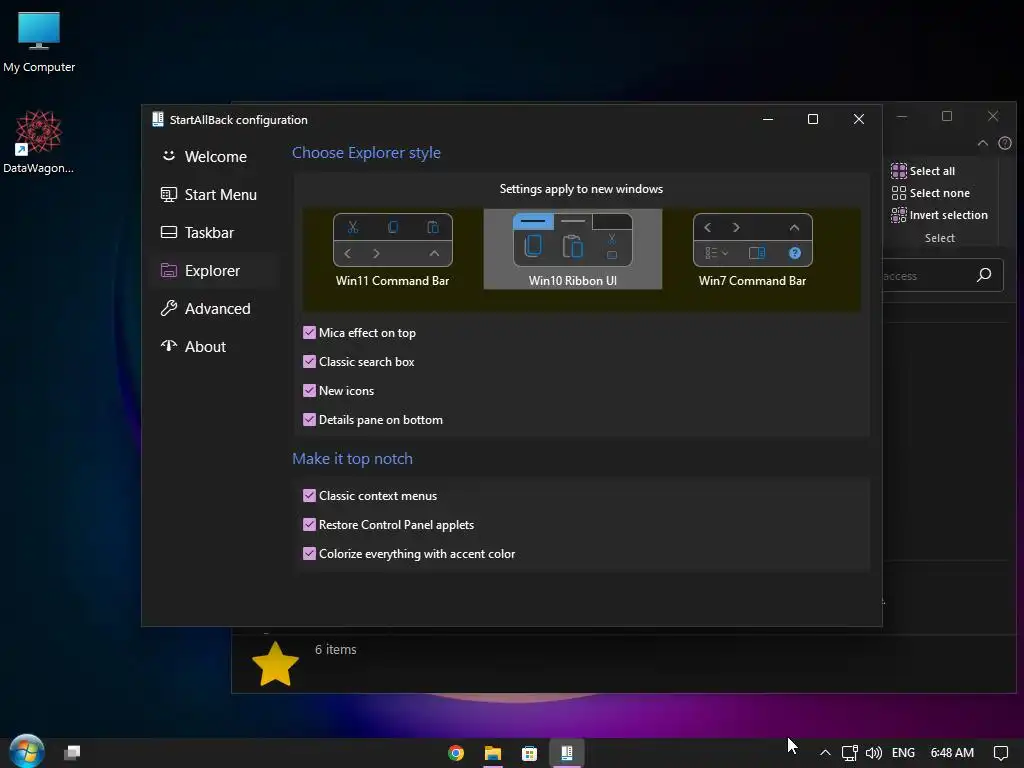Open the Advanced settings page

[214, 308]
